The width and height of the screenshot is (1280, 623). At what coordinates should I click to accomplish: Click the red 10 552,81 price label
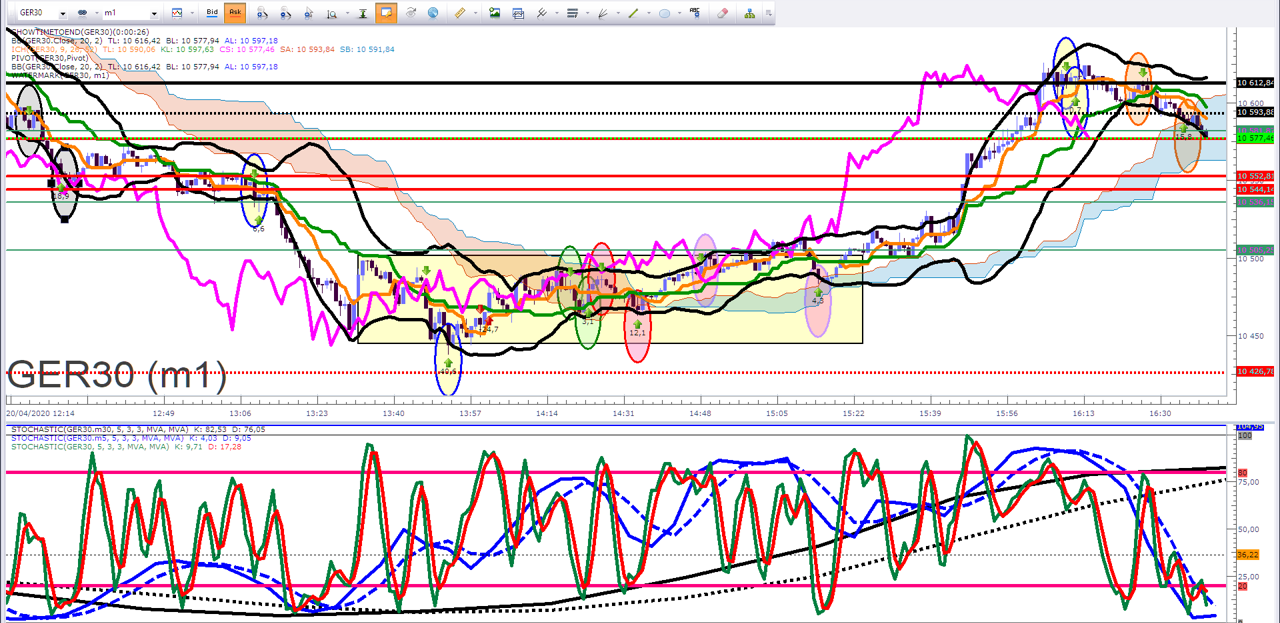point(1255,176)
